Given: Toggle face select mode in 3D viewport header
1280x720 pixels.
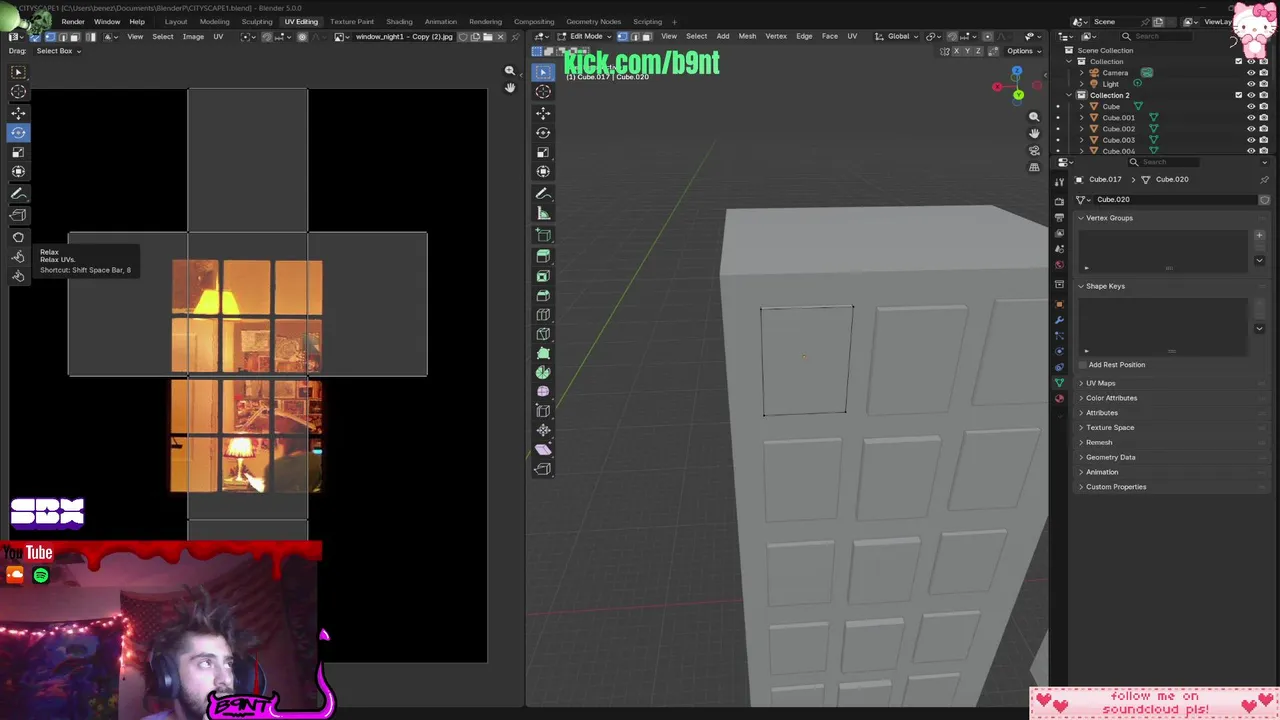Looking at the screenshot, I should (x=646, y=37).
